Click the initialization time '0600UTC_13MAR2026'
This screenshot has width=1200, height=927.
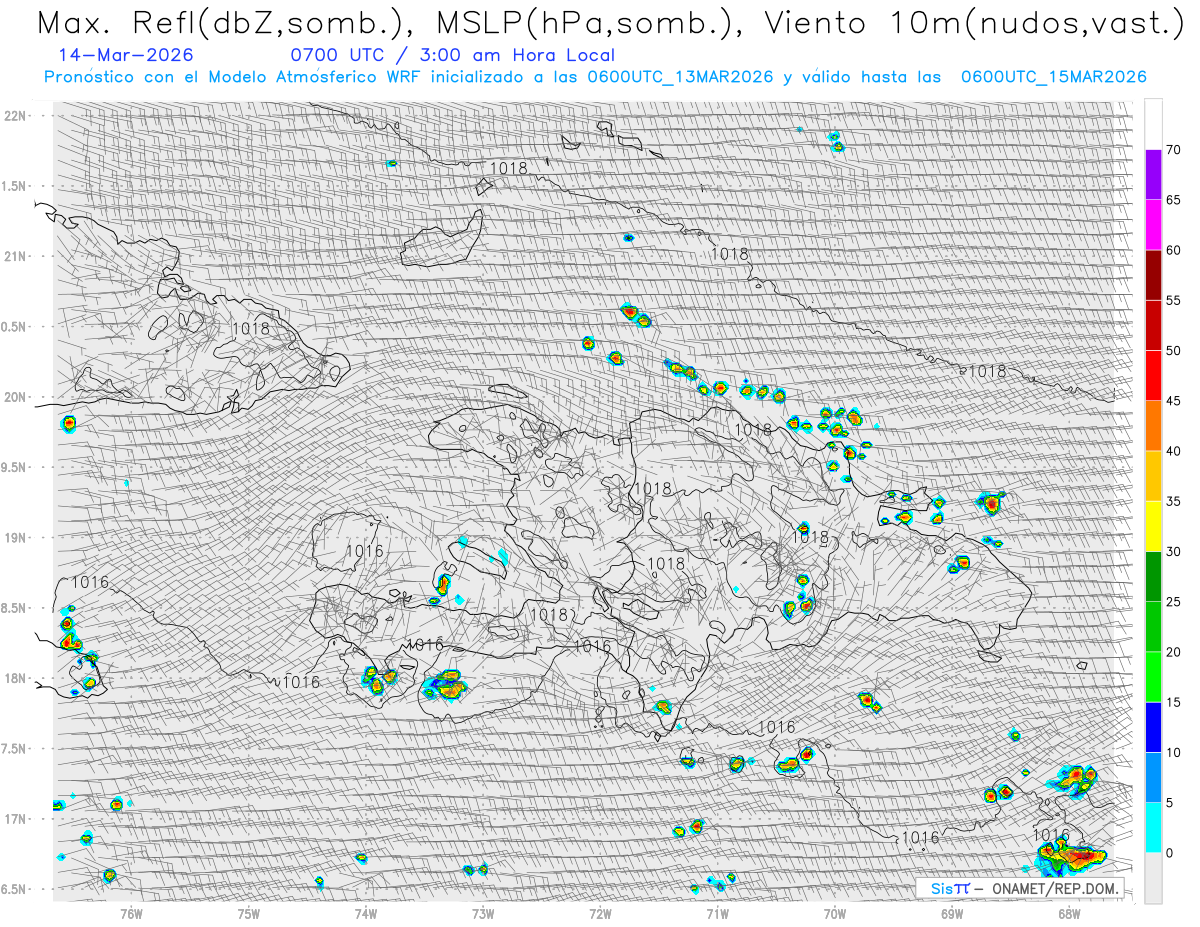click(x=680, y=77)
